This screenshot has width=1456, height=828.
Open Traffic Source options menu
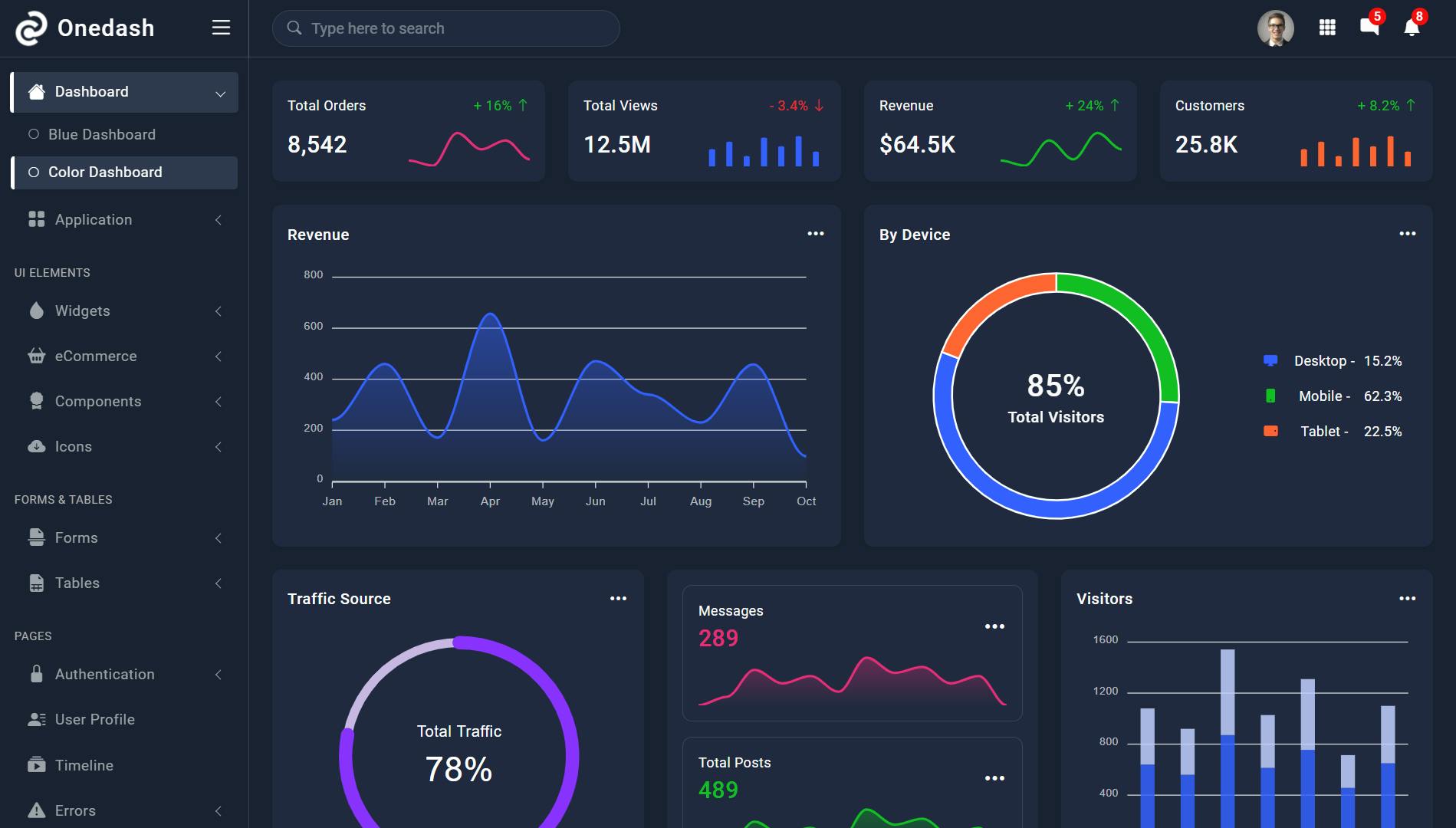pos(618,599)
